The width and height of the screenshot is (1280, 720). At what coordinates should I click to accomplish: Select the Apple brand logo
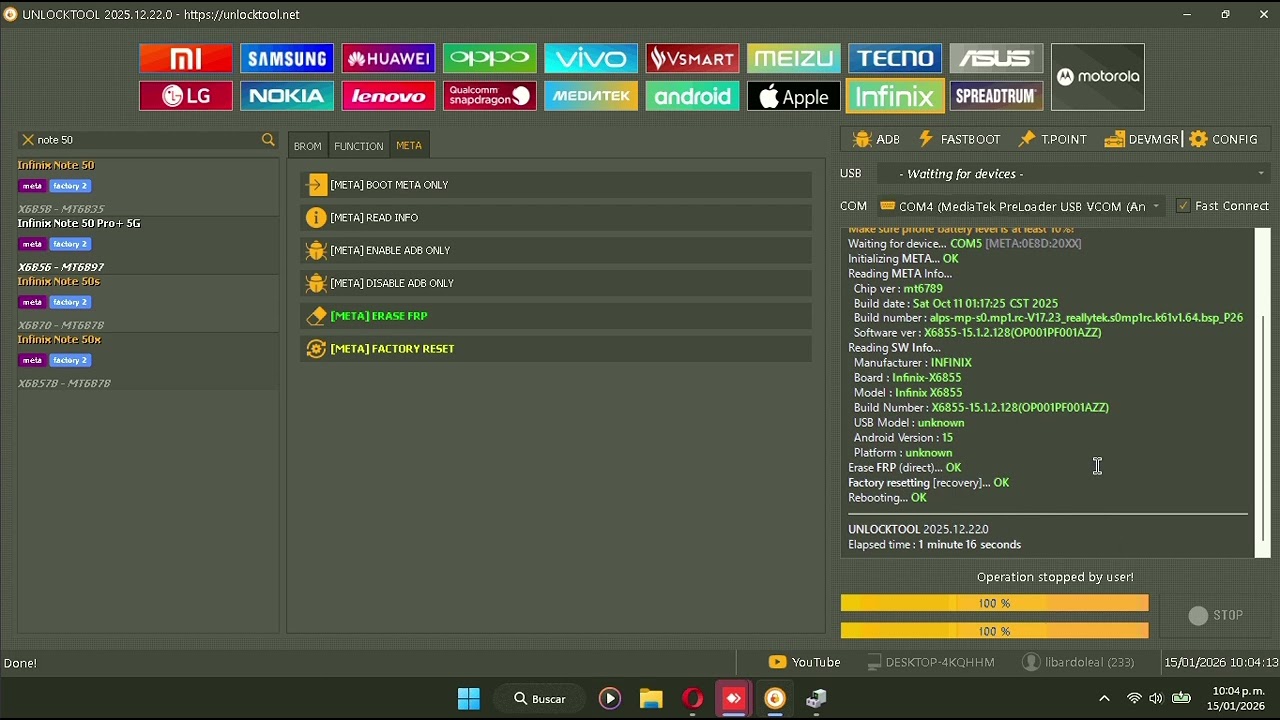pyautogui.click(x=793, y=96)
